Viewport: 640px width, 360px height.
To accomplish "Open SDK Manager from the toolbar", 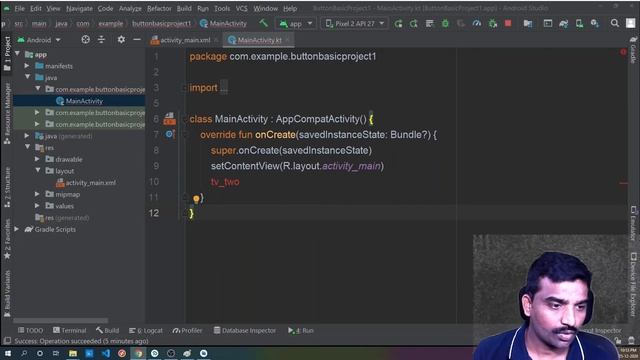I will point(595,24).
